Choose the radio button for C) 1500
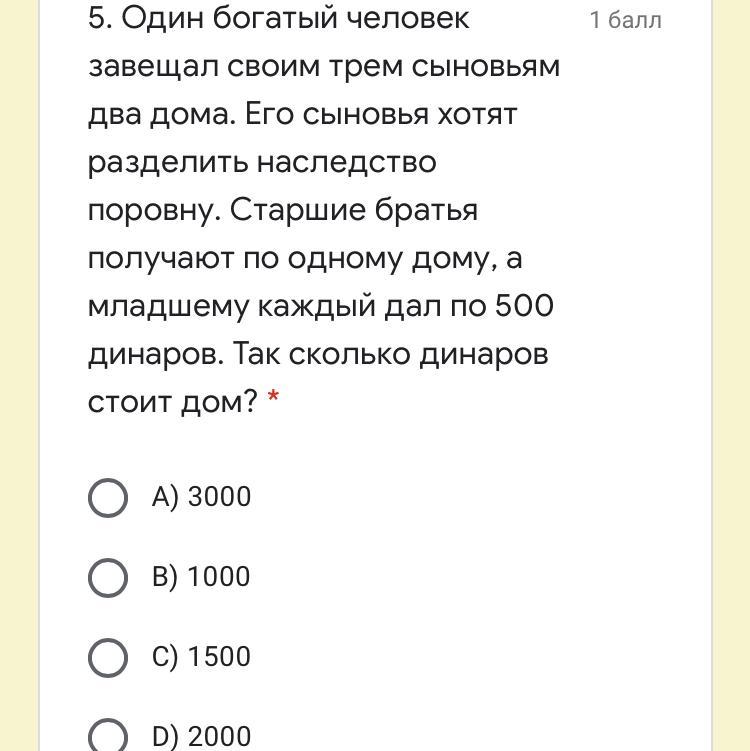 (x=108, y=657)
